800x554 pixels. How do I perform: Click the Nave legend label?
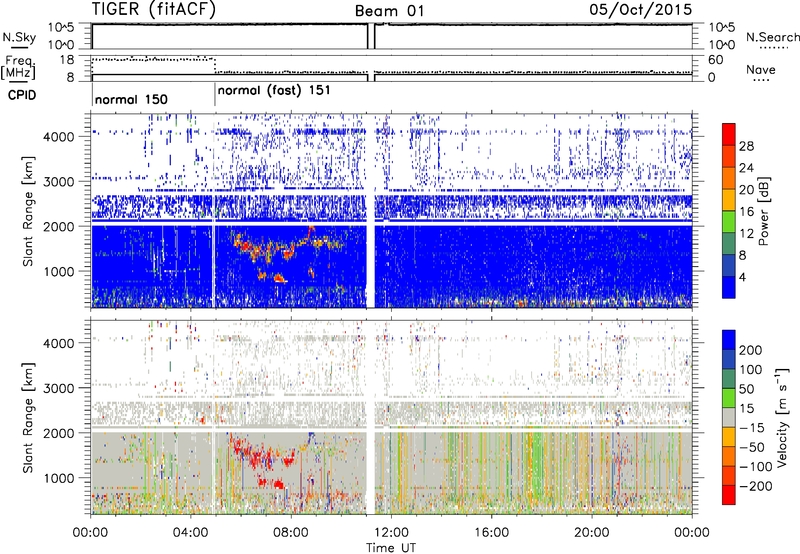point(760,69)
